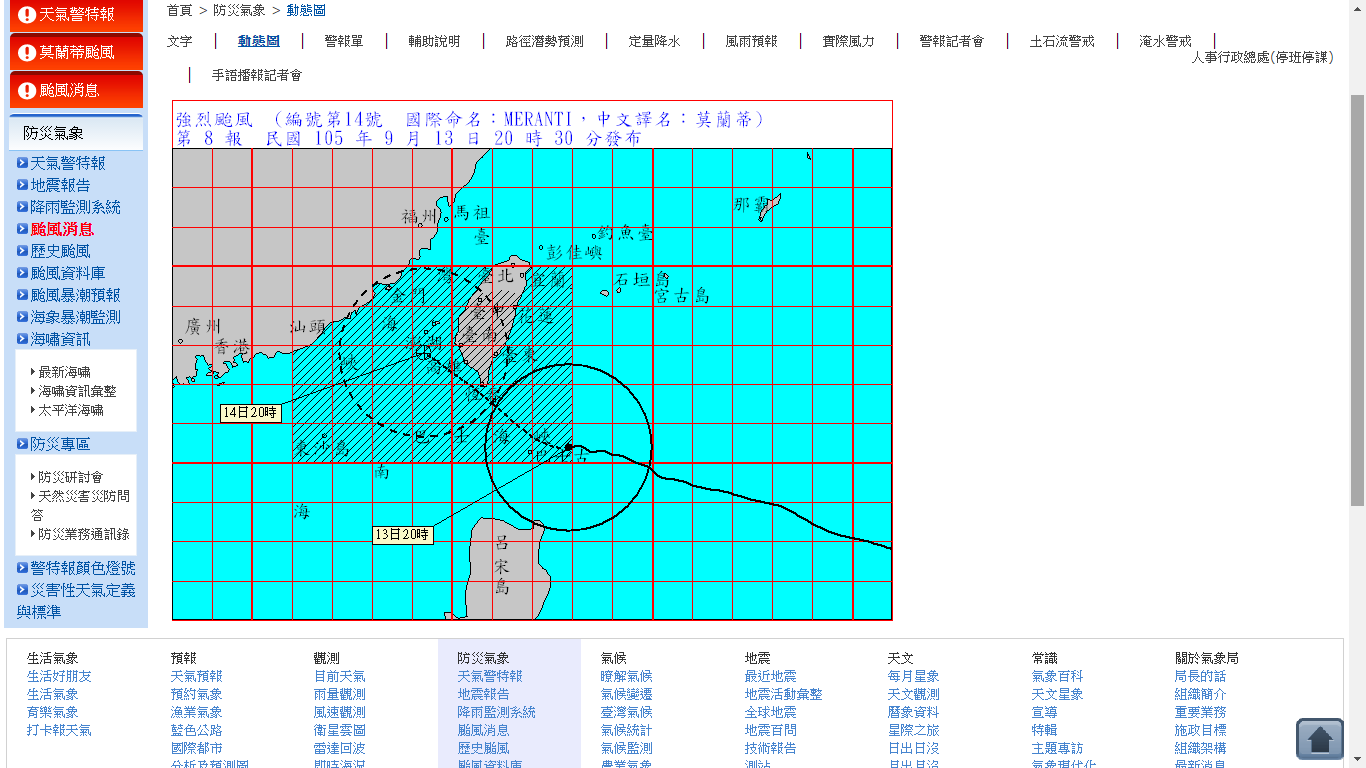Click arrow icon beside 降雨監測系統
This screenshot has height=768, width=1366.
(x=22, y=207)
